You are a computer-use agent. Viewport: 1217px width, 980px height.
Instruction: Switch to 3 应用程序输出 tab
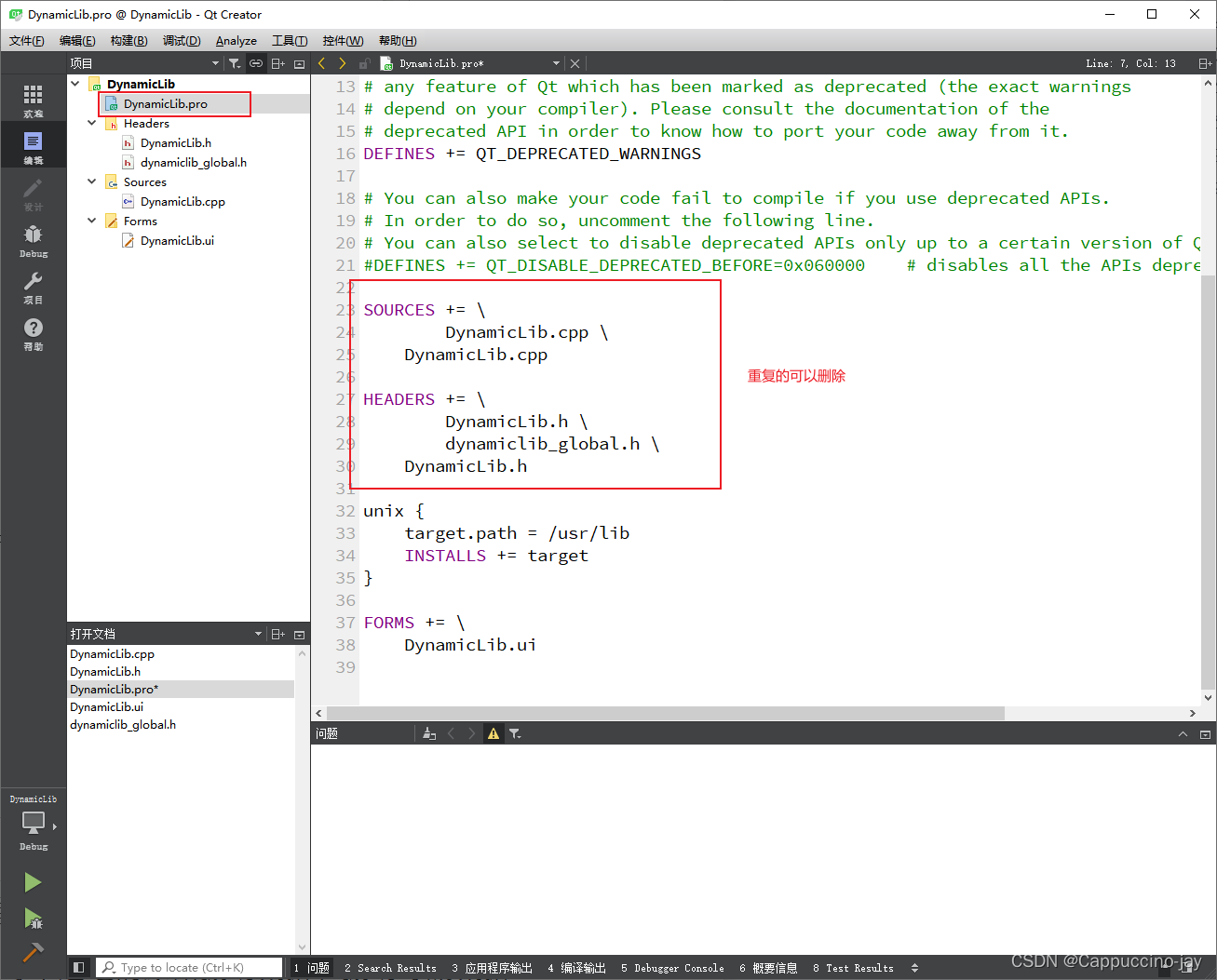(x=492, y=968)
